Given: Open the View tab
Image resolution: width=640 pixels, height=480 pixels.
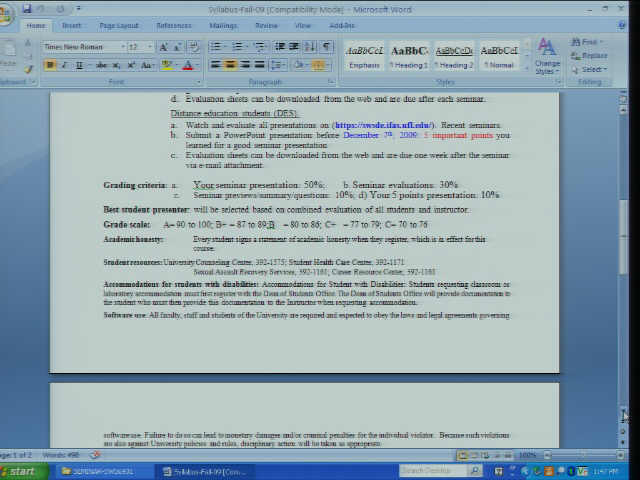Looking at the screenshot, I should click(302, 25).
